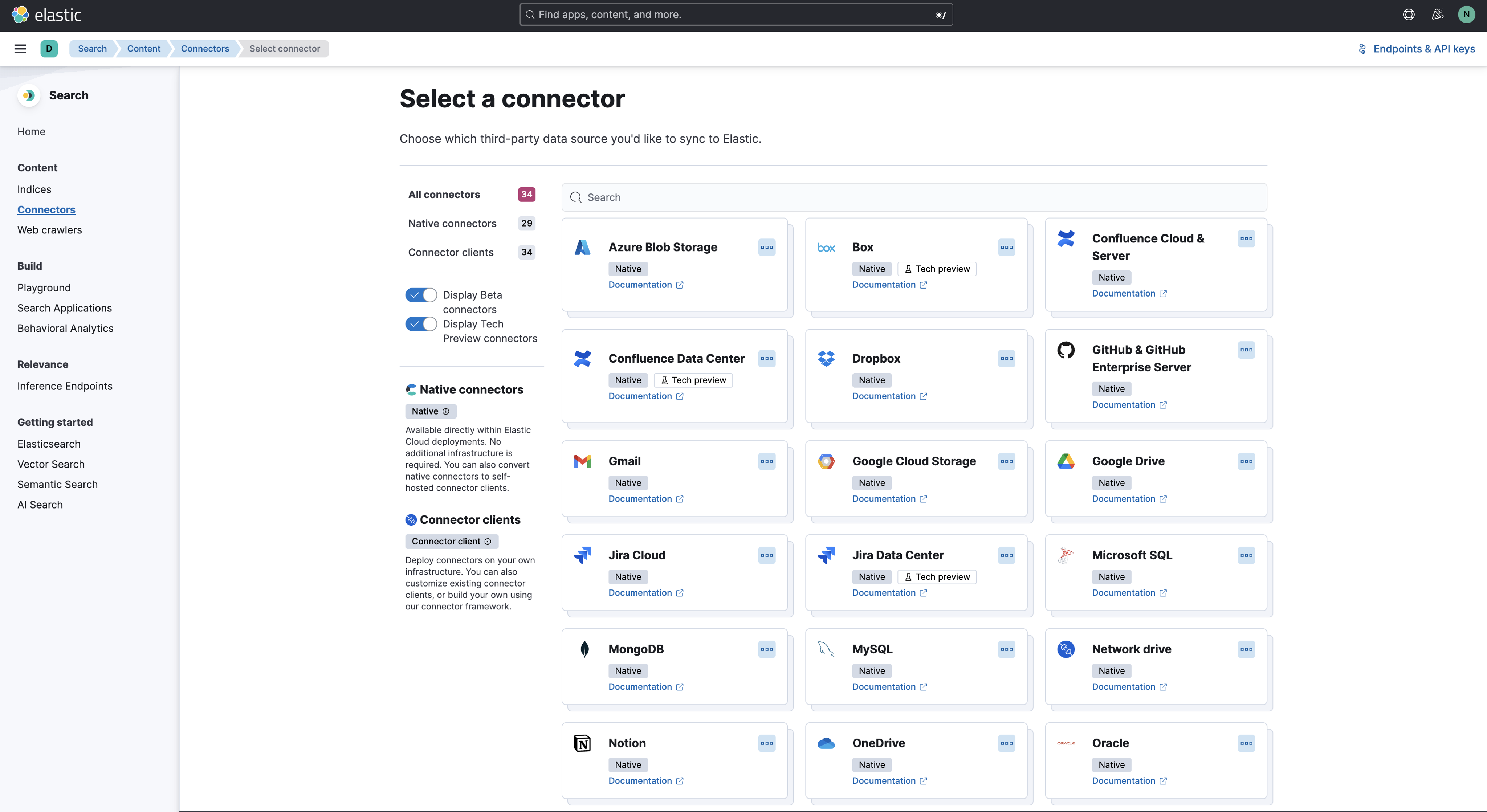Open the Azure Blob Storage connector icon

582,247
